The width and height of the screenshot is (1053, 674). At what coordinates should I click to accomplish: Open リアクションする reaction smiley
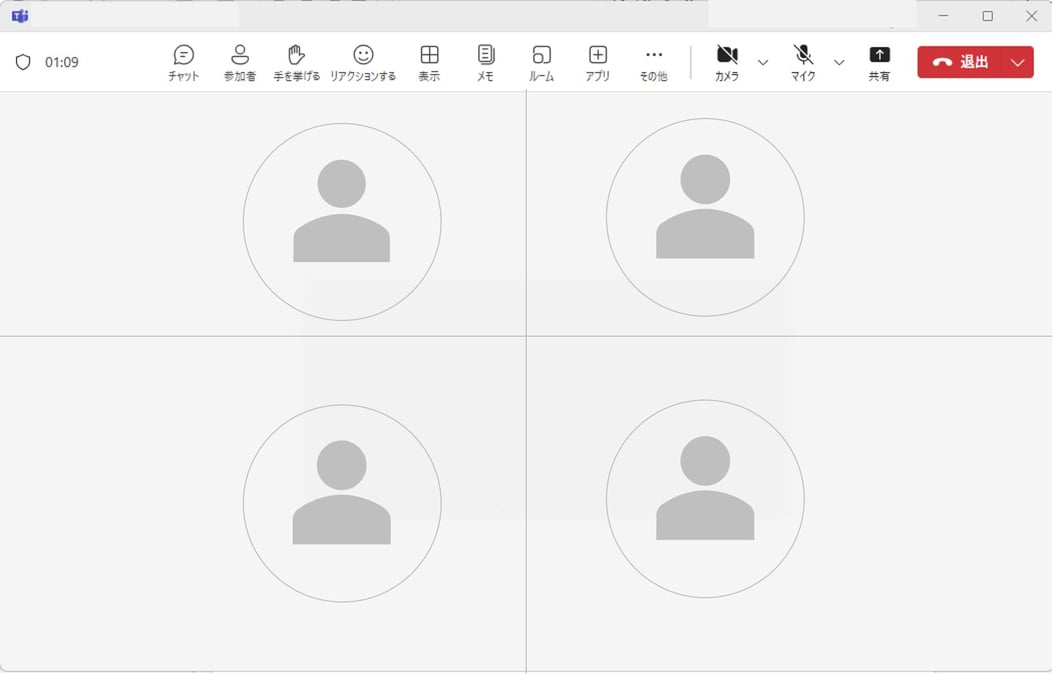pyautogui.click(x=363, y=63)
